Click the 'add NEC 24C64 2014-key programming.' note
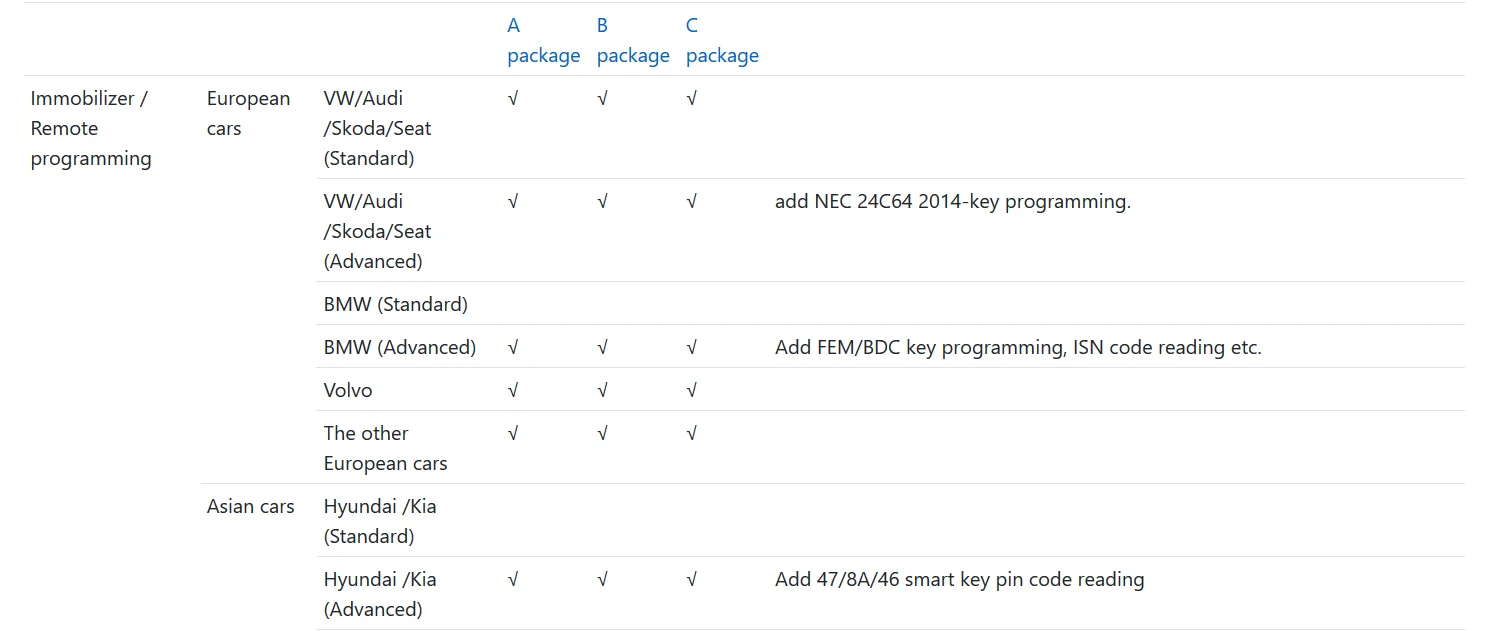 [953, 201]
